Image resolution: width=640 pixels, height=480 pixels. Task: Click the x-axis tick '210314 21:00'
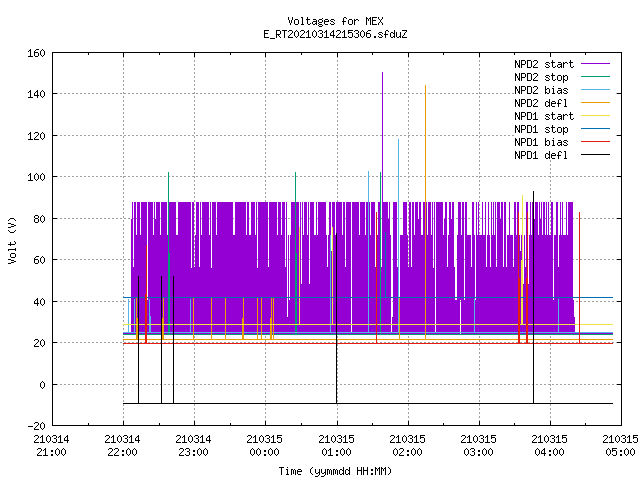51,446
